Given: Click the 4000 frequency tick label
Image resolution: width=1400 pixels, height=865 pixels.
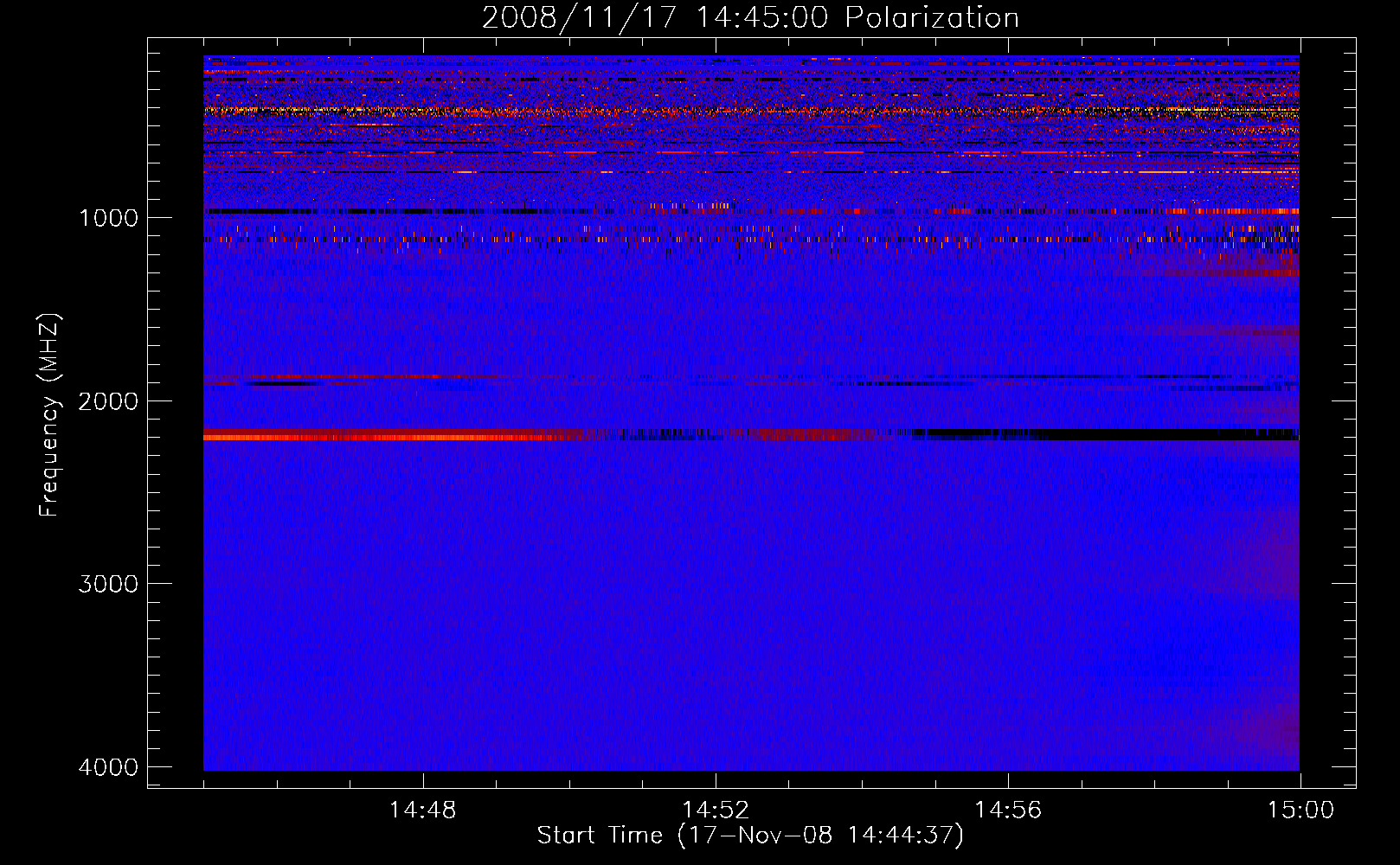Looking at the screenshot, I should tap(108, 767).
